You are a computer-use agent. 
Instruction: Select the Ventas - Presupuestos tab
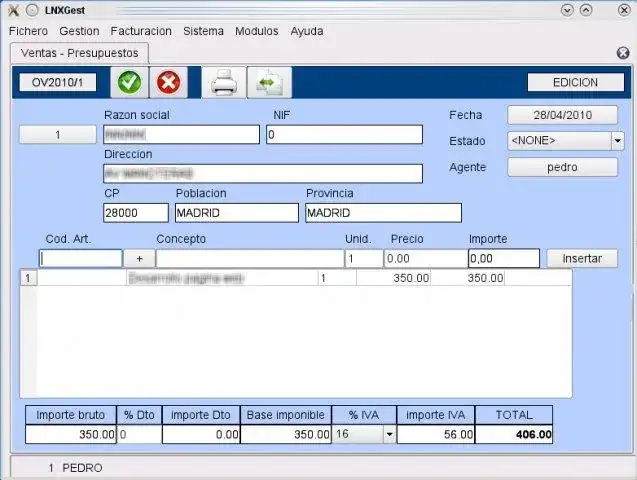(x=80, y=53)
